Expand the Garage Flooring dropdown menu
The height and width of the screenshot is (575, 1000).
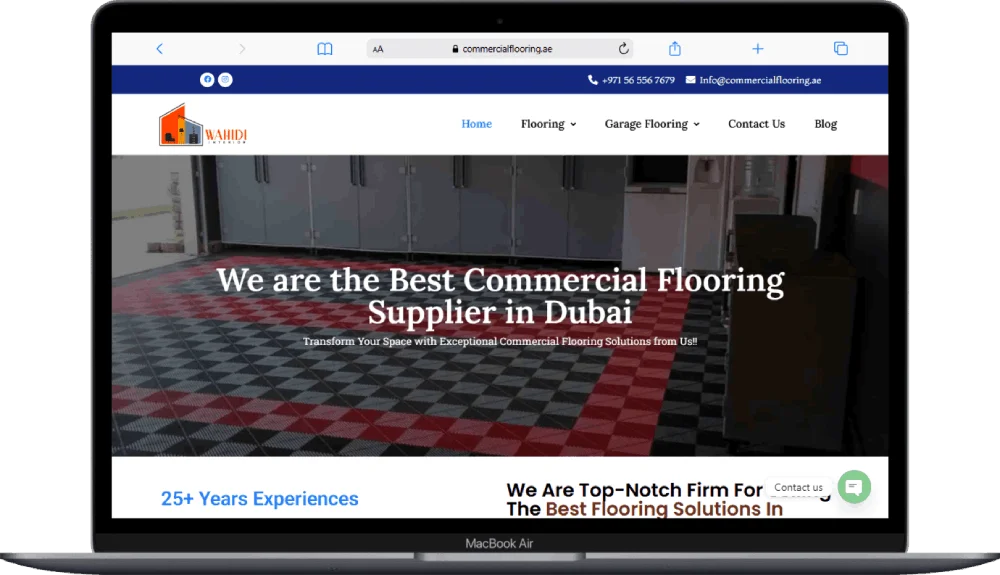651,124
